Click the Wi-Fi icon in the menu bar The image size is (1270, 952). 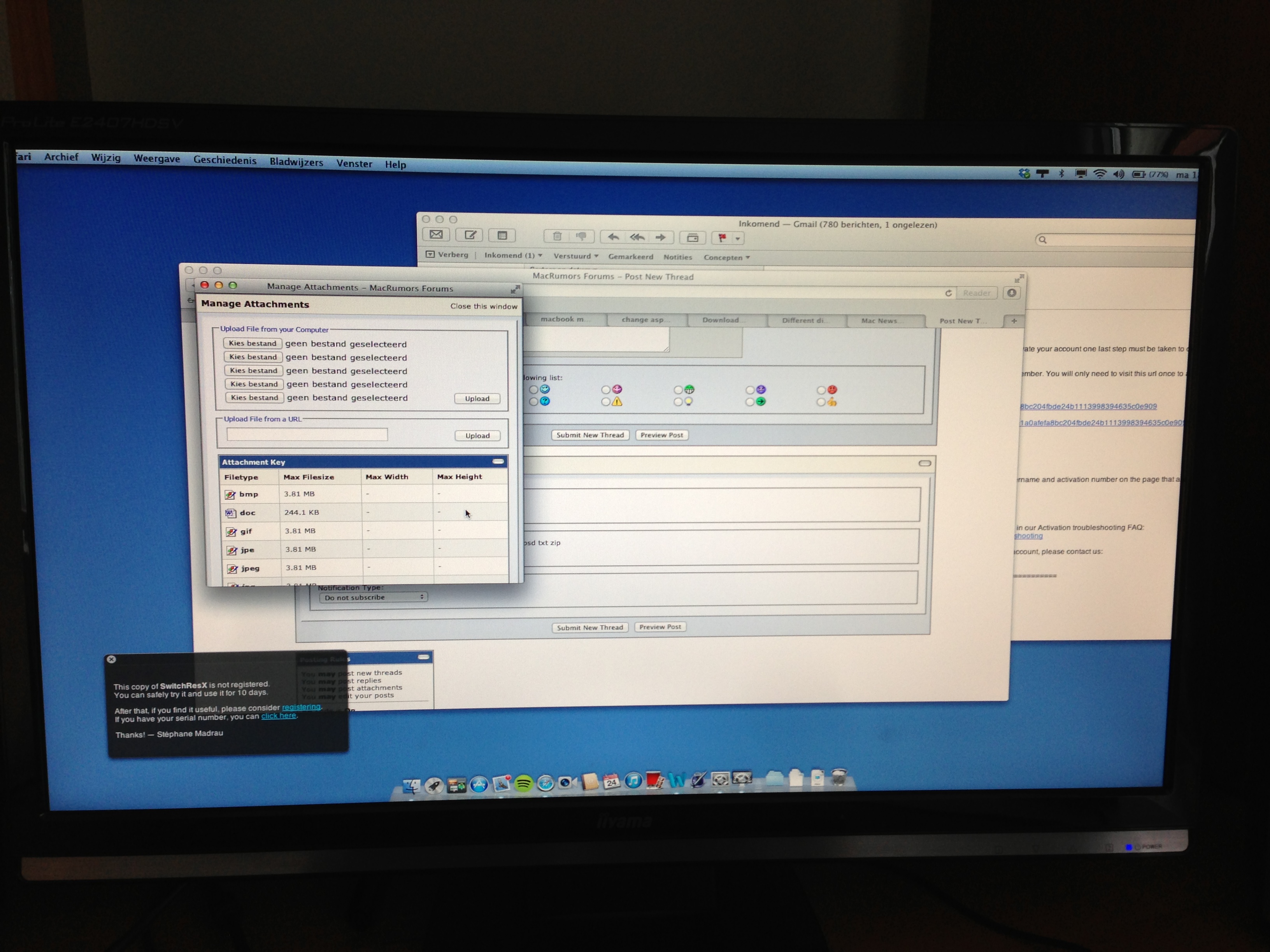pyautogui.click(x=1100, y=174)
